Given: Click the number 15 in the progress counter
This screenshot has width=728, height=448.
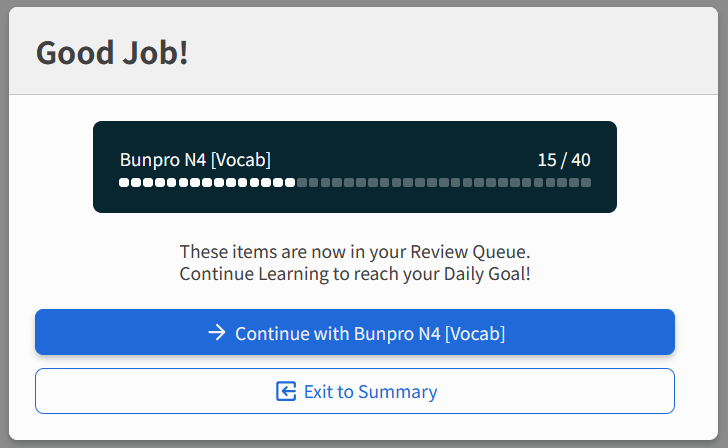Looking at the screenshot, I should (x=546, y=160).
